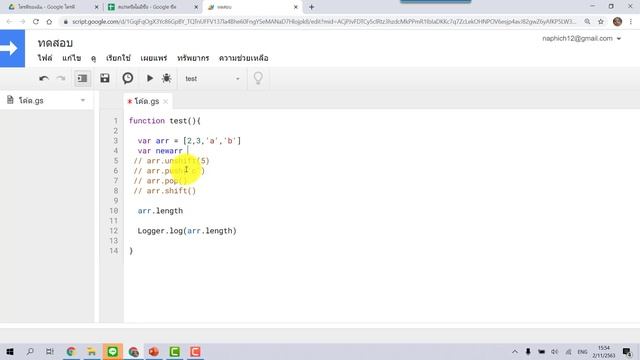Show hidden system tray icons
640x360 pixels.
[x=515, y=351]
